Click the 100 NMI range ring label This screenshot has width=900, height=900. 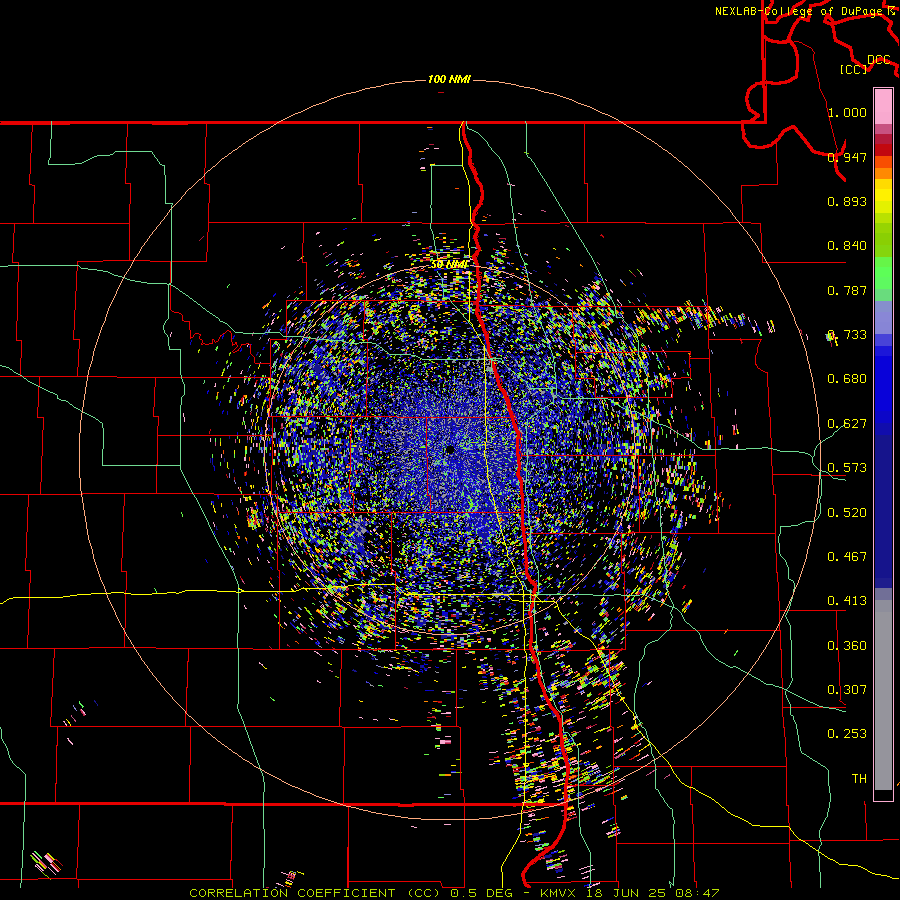(449, 79)
